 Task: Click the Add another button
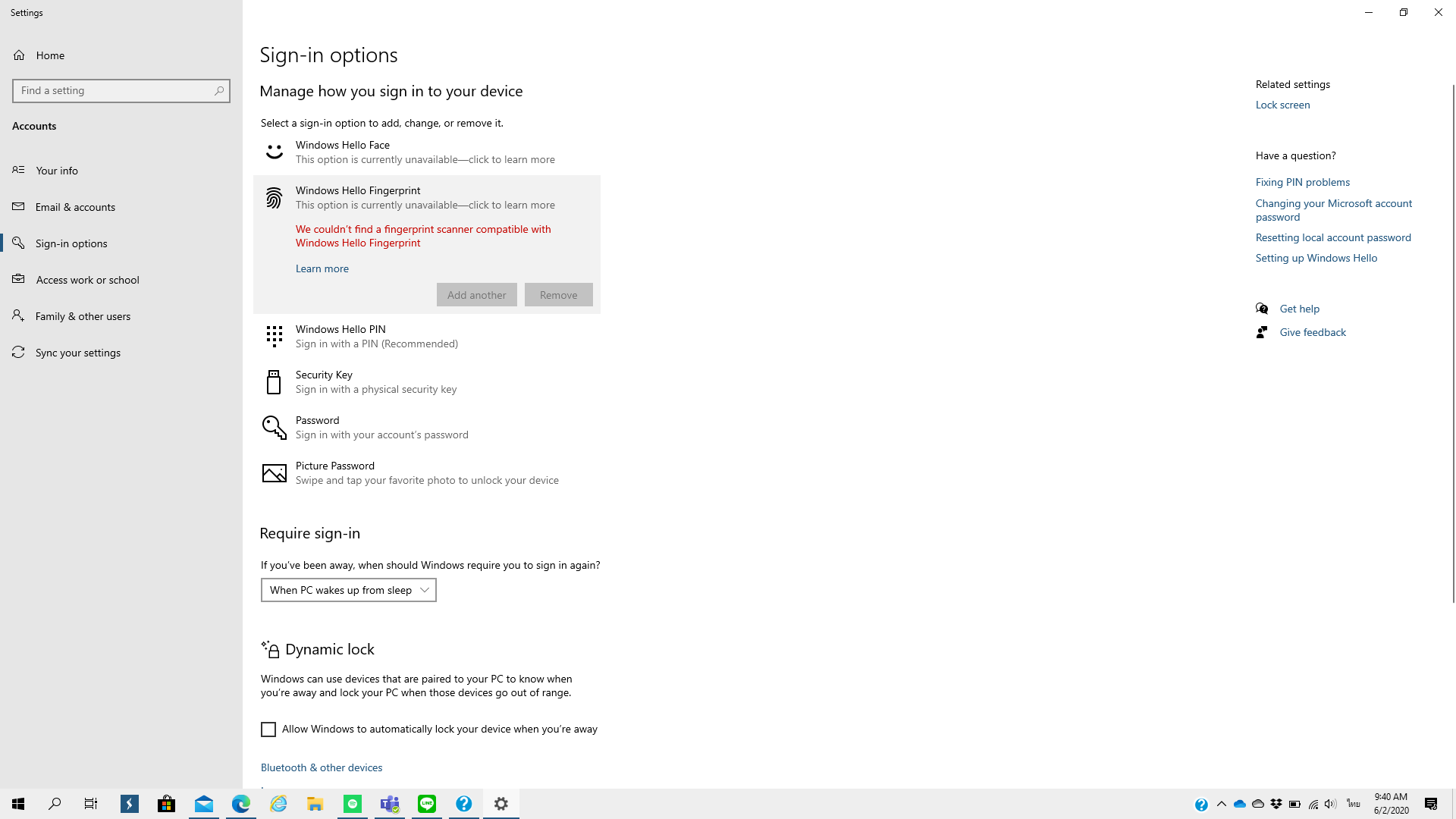point(477,295)
